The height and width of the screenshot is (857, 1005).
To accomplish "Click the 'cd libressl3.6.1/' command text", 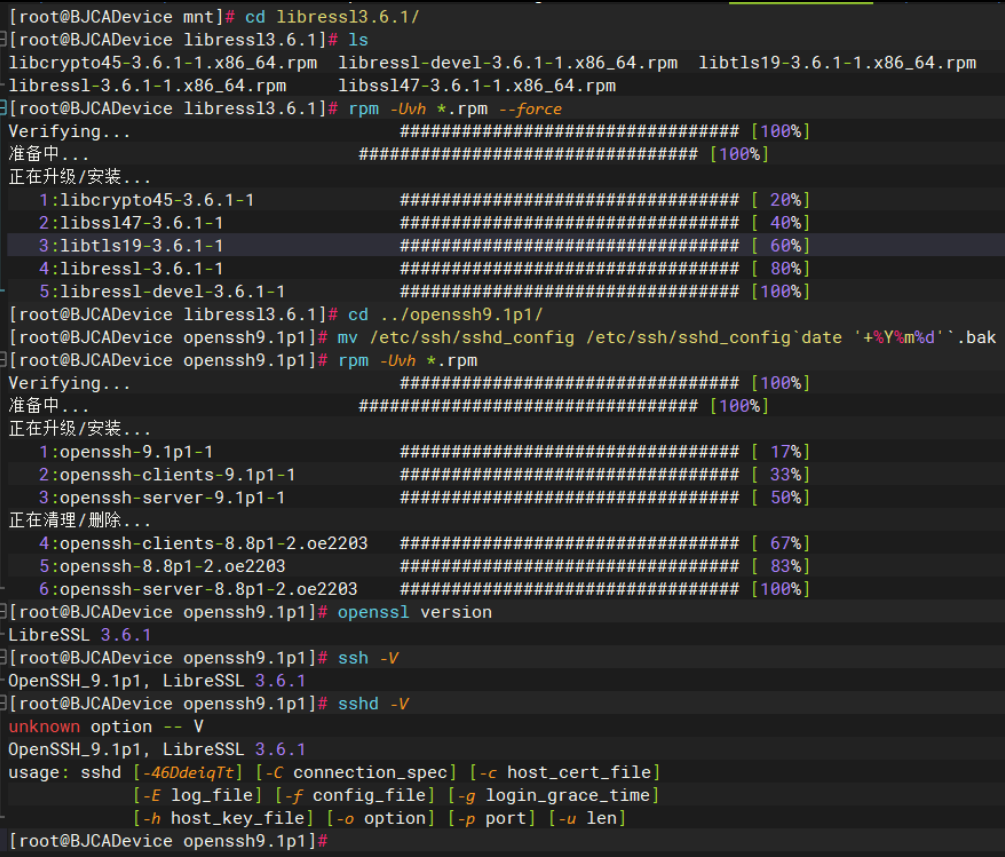I will (x=332, y=17).
